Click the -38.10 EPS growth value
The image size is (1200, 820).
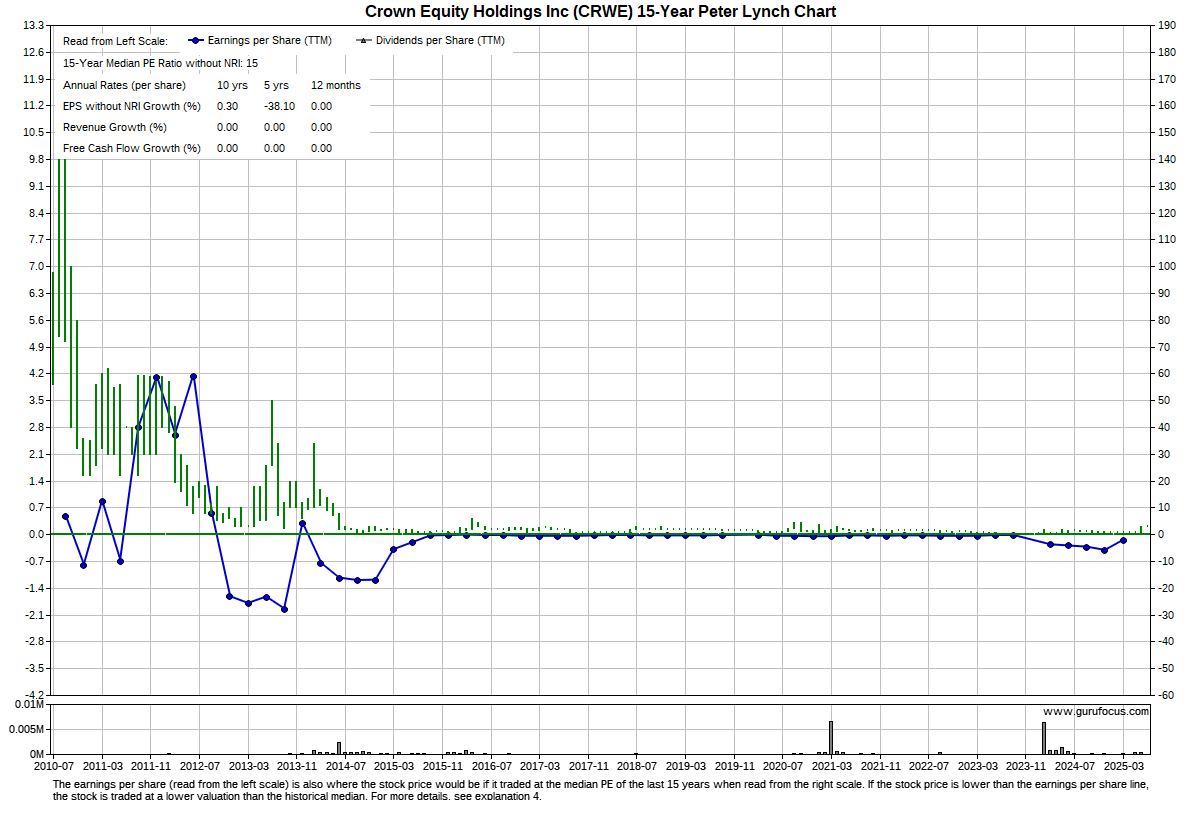click(x=280, y=106)
